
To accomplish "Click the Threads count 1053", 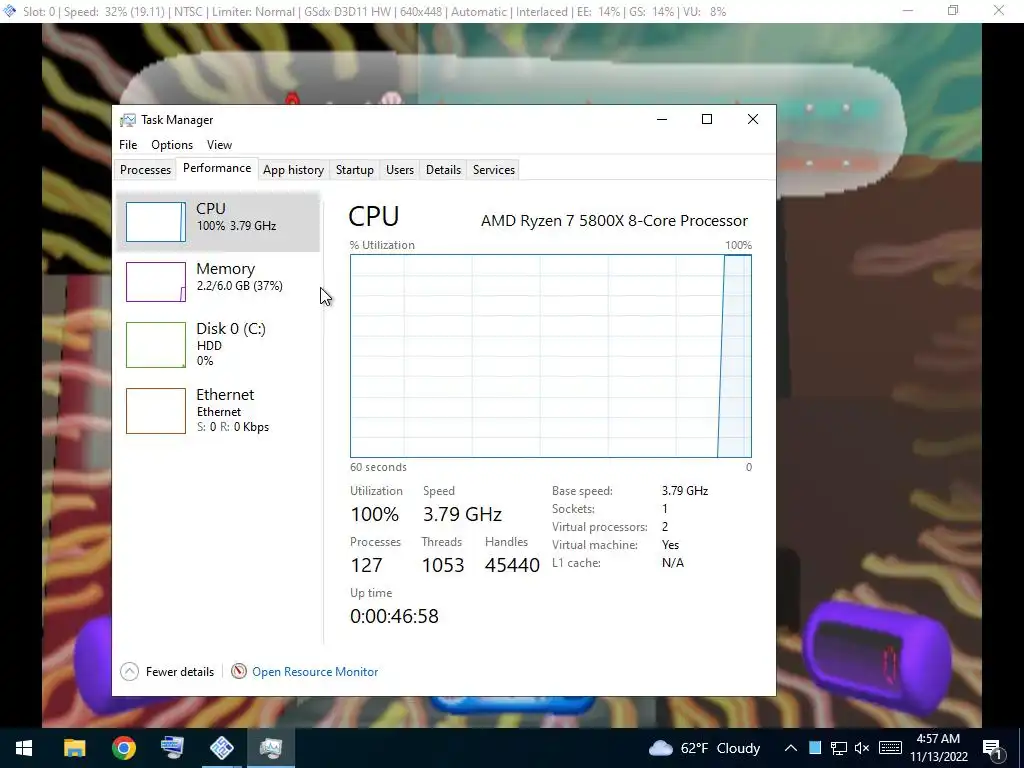I will tap(443, 566).
